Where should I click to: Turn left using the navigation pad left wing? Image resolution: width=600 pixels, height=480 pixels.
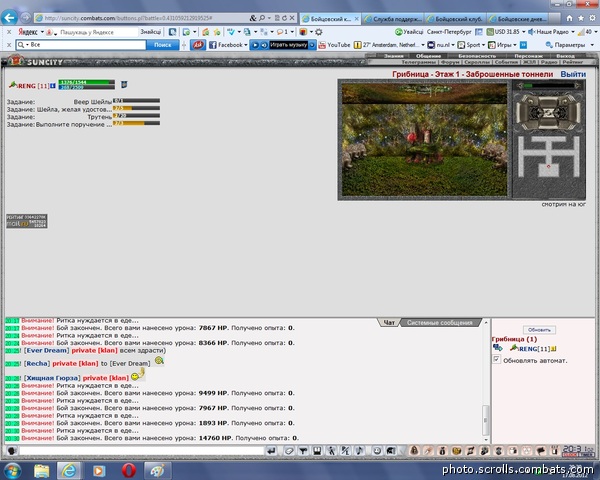(x=523, y=112)
